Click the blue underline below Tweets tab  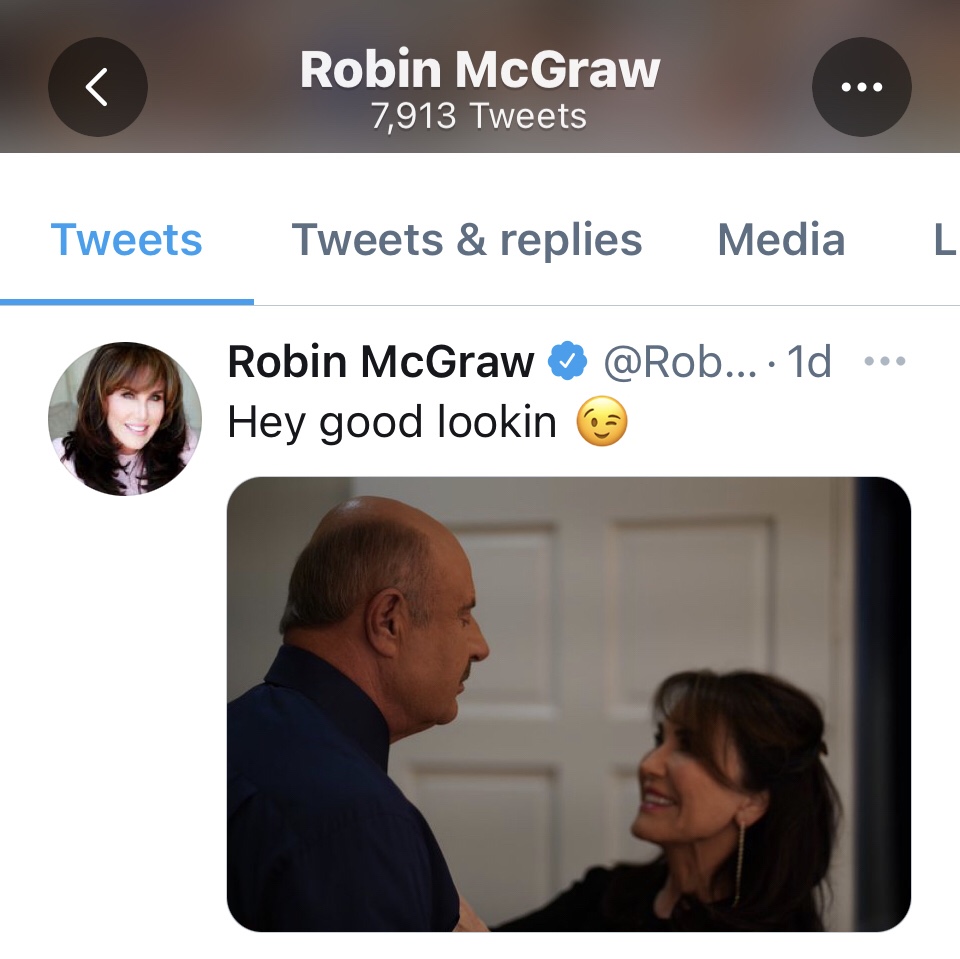[127, 301]
